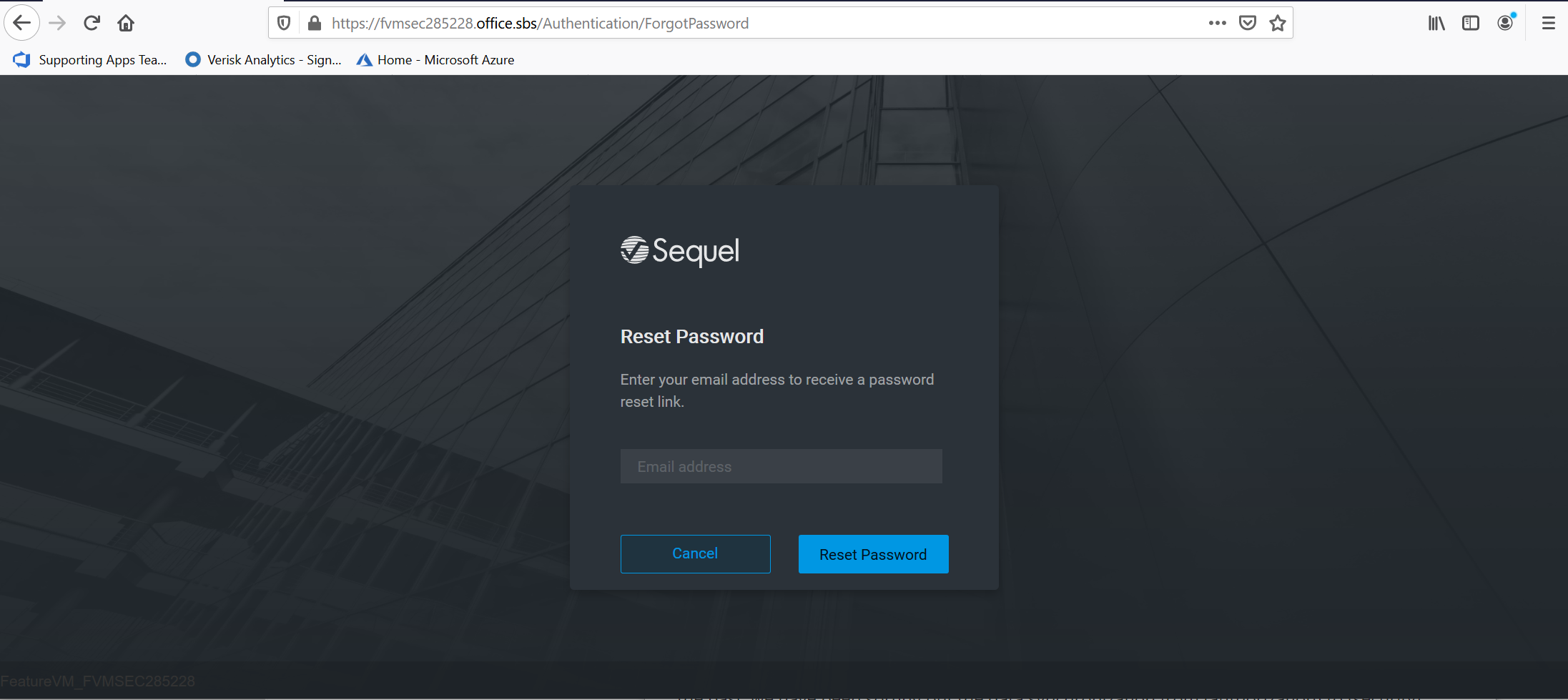Click the Forward navigation arrow
Image resolution: width=1568 pixels, height=700 pixels.
57,23
